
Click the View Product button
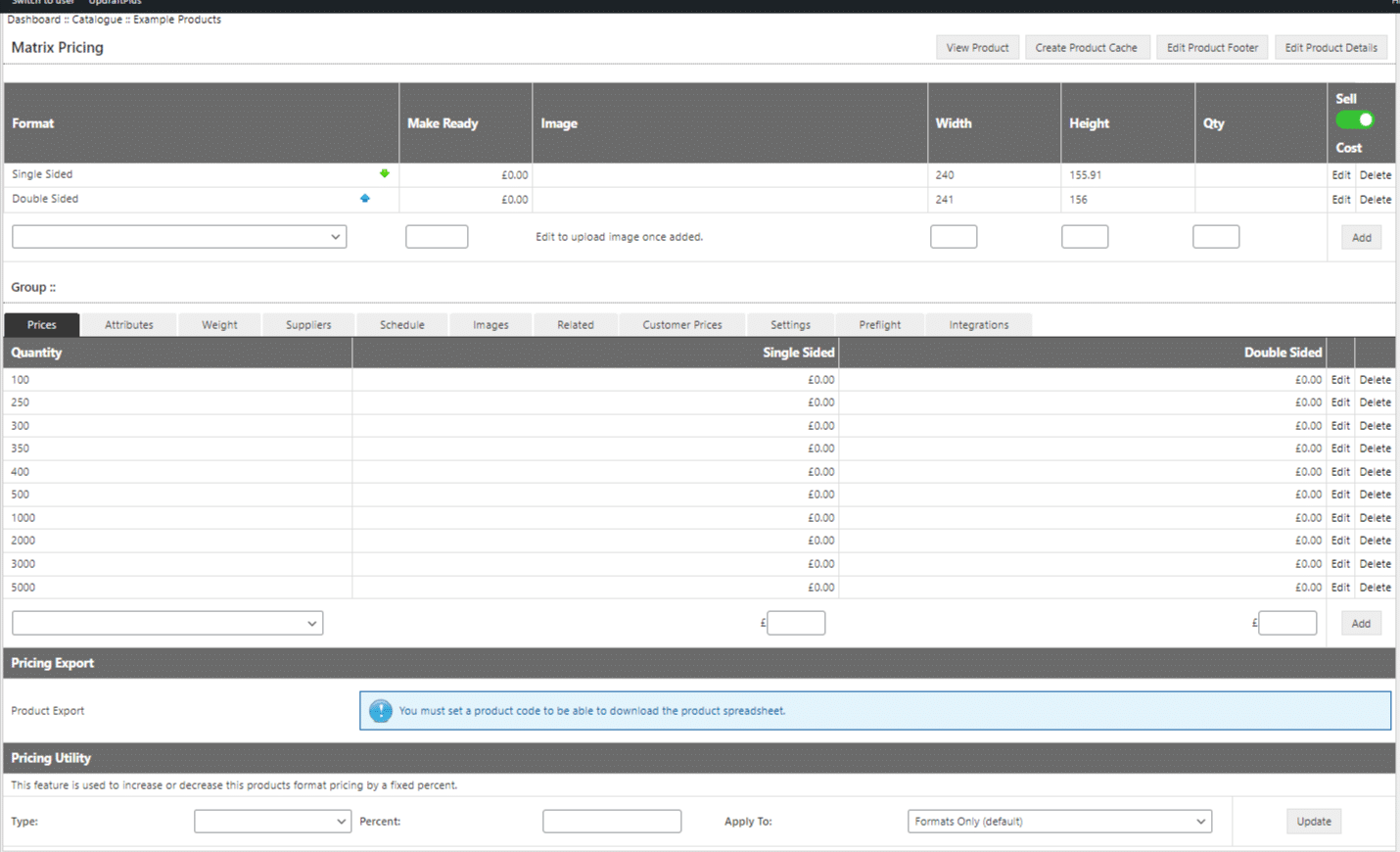click(x=977, y=48)
